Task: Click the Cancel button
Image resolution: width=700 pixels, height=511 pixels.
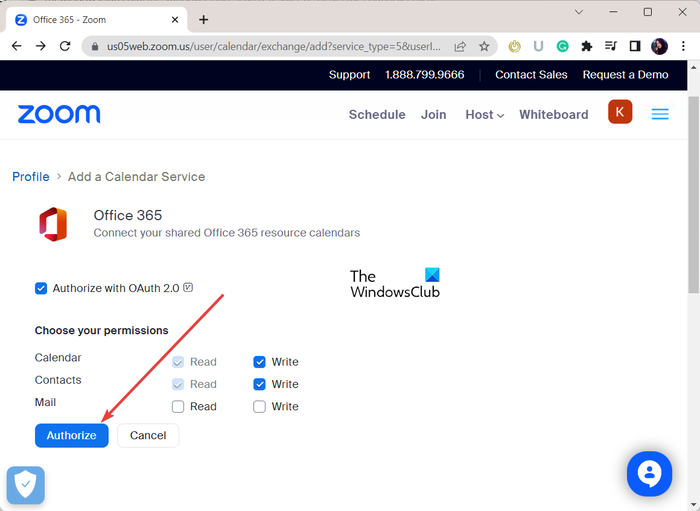Action: pyautogui.click(x=148, y=436)
